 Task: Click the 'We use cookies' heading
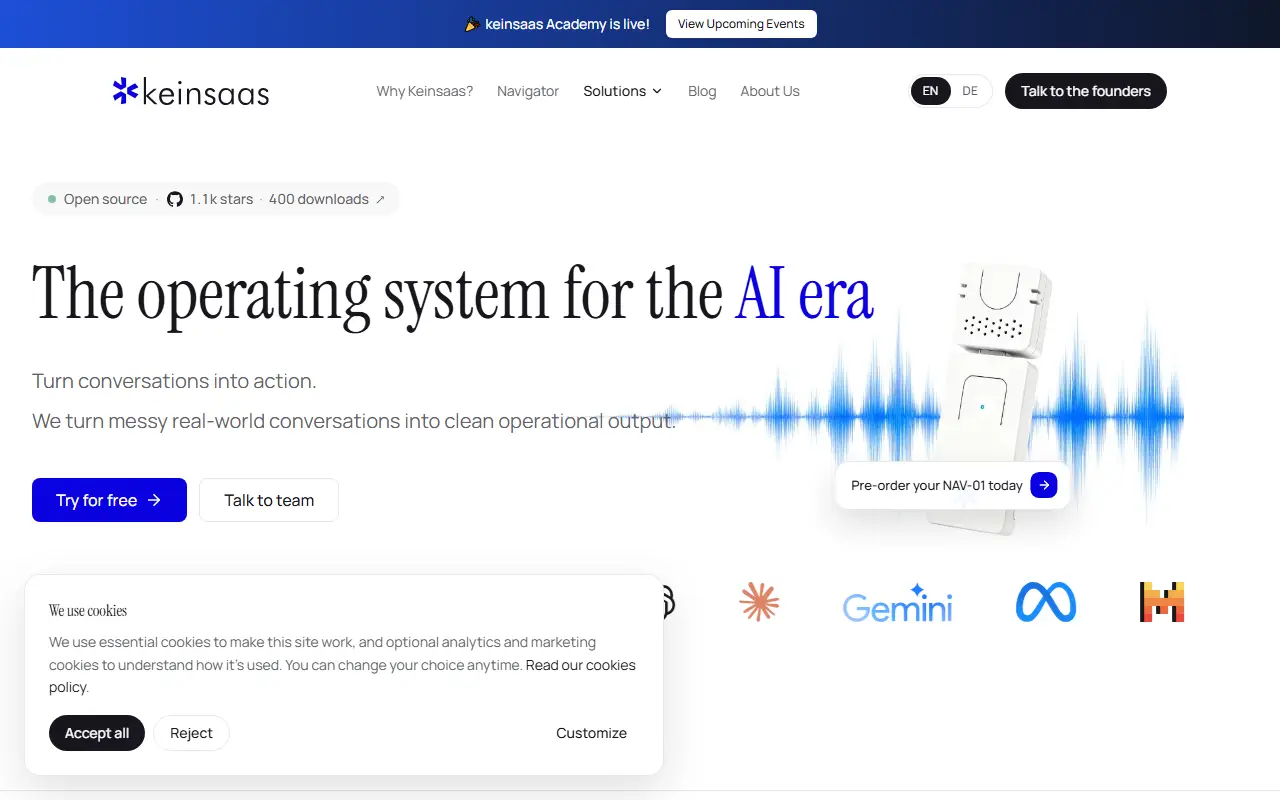[x=88, y=610]
